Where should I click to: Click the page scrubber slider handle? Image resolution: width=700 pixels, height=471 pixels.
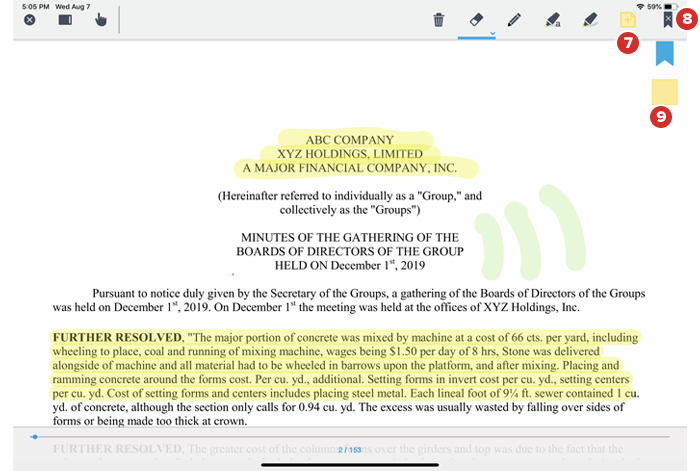[35, 437]
